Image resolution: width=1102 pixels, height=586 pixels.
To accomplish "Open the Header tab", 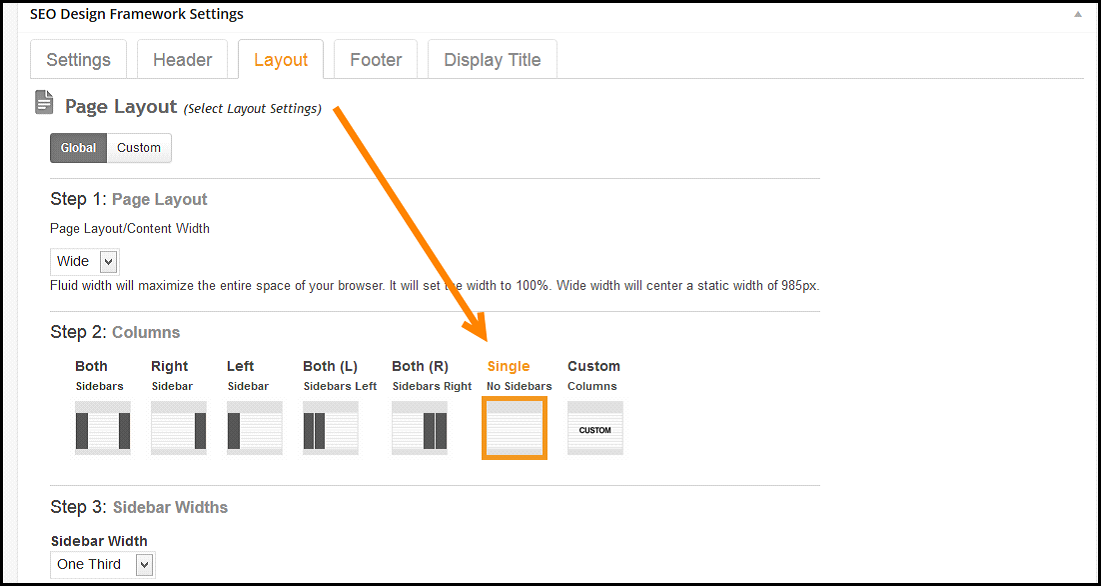I will point(183,60).
